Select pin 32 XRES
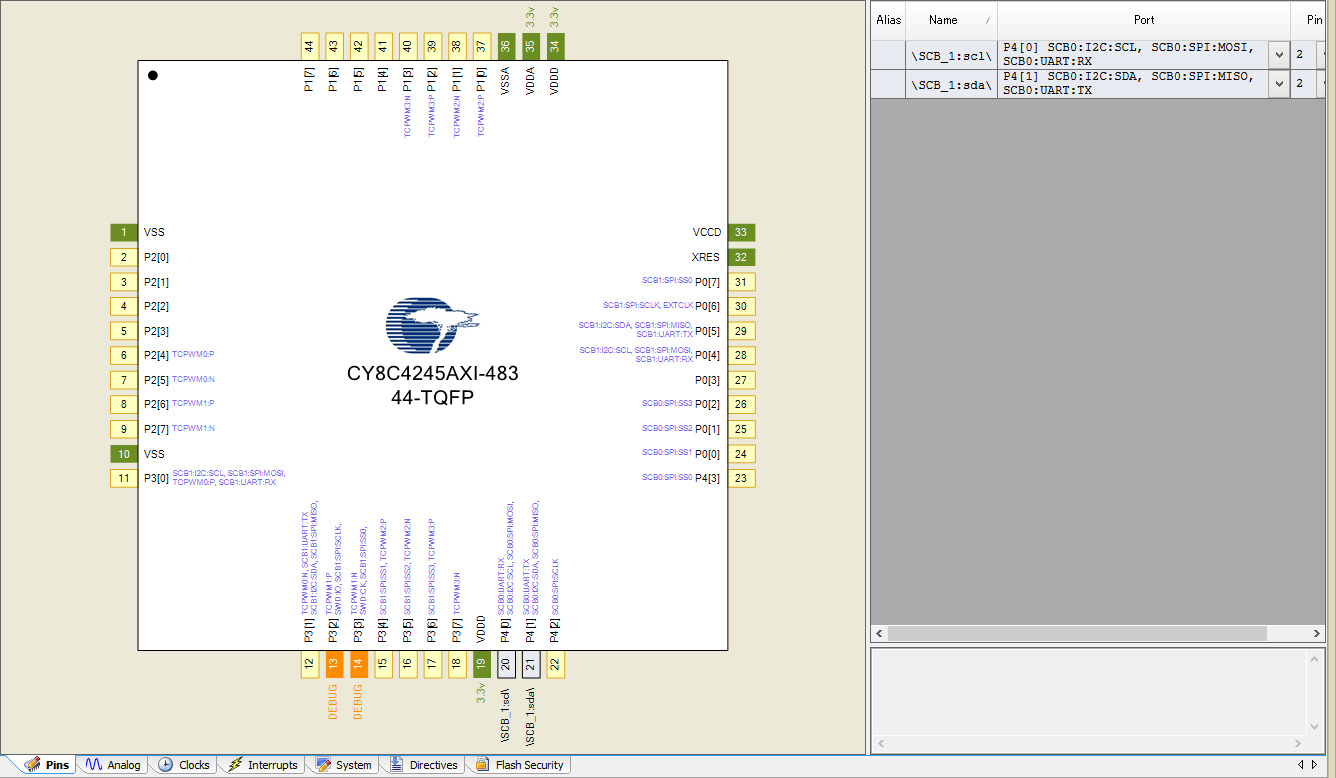 (x=741, y=257)
